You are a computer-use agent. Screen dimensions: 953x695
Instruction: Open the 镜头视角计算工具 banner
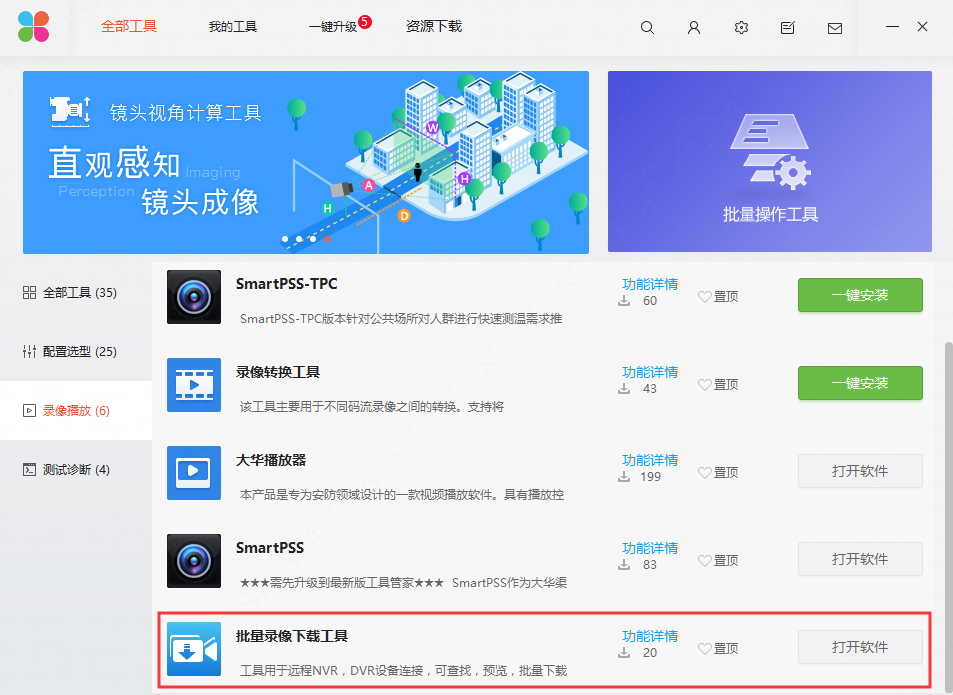[x=306, y=162]
